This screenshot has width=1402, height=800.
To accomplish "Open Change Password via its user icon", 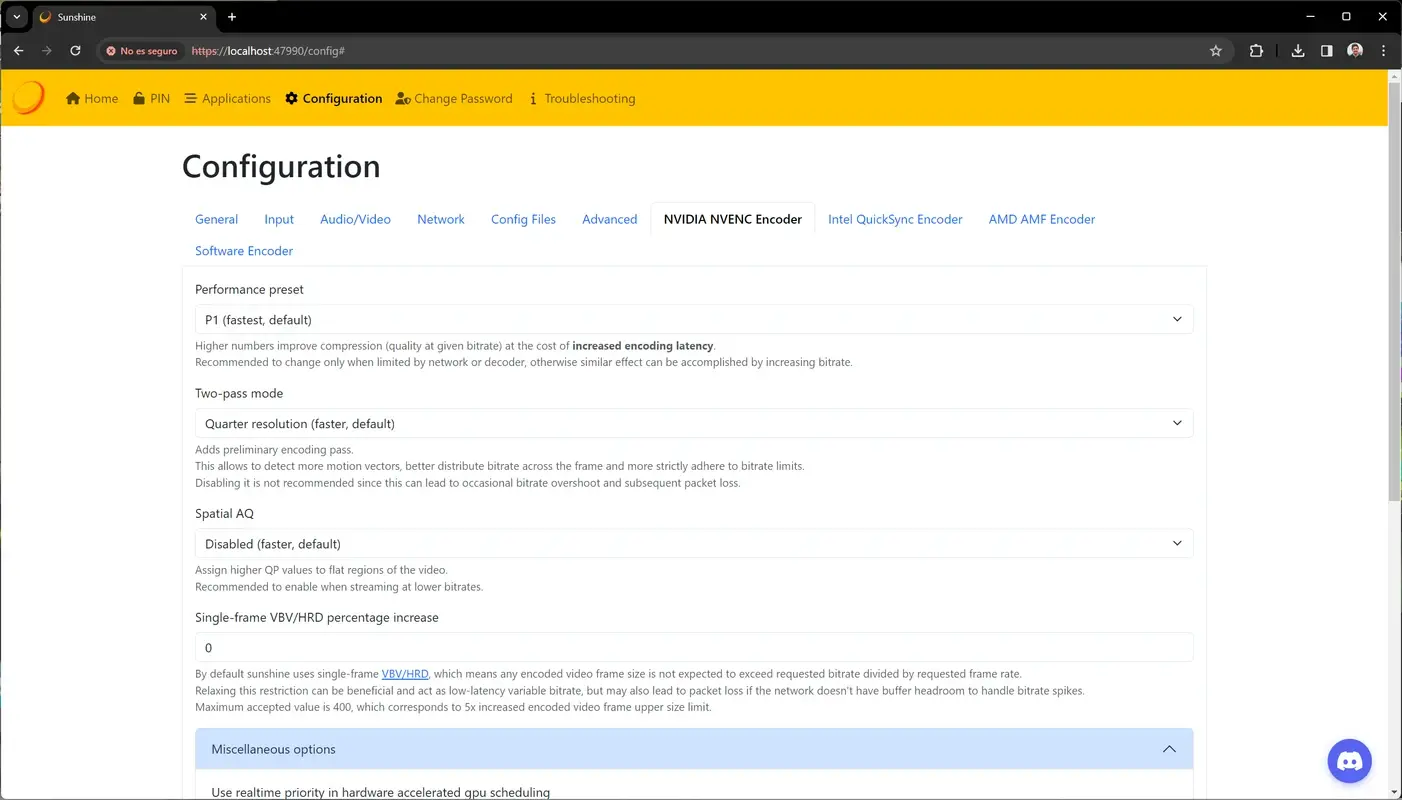I will (x=402, y=98).
